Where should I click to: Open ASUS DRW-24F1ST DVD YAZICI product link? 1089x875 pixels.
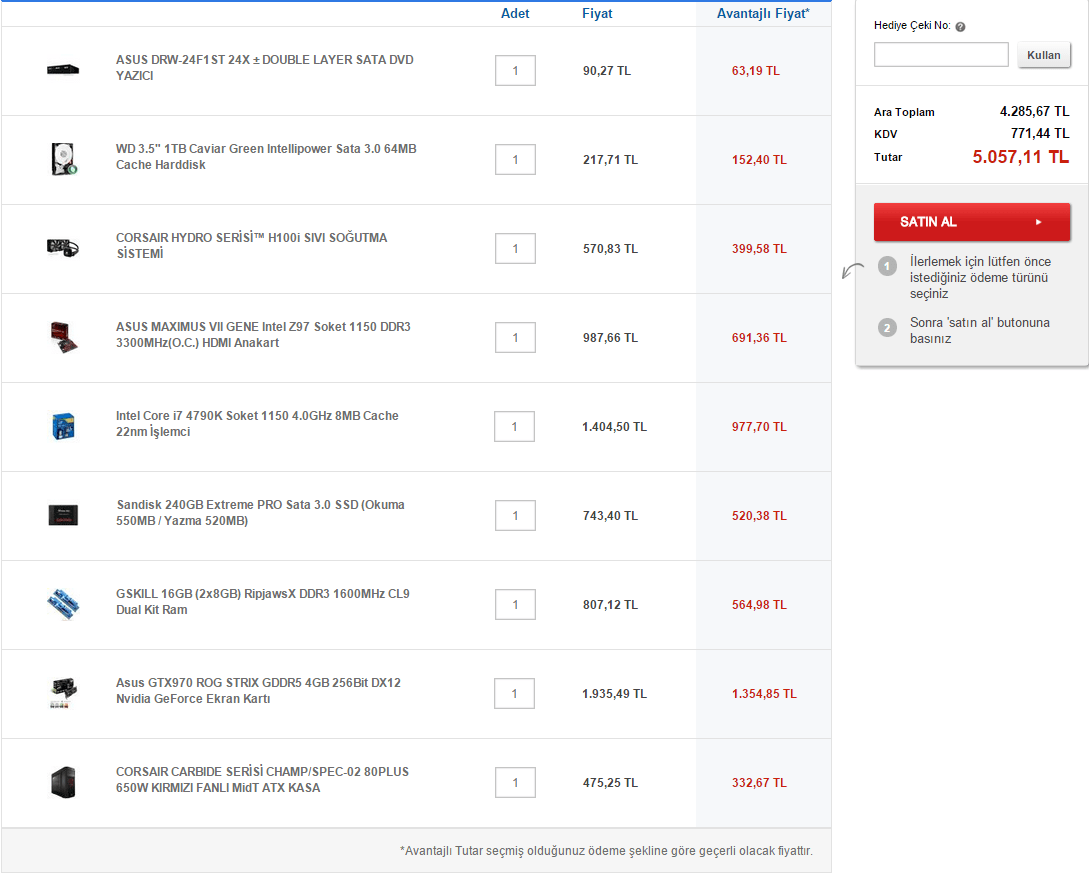point(265,67)
